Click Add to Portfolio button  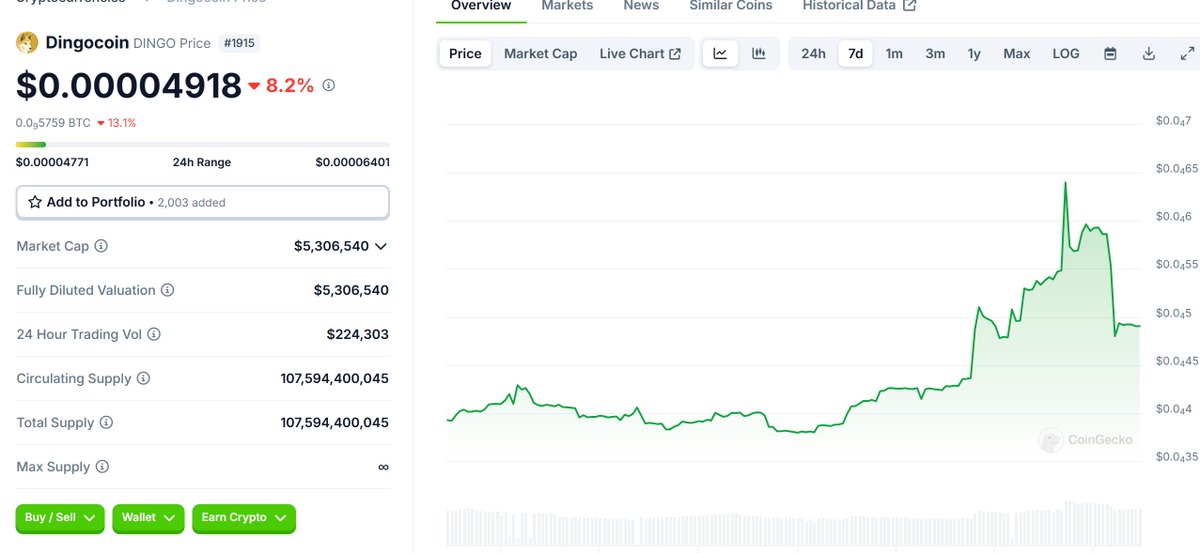click(x=203, y=202)
